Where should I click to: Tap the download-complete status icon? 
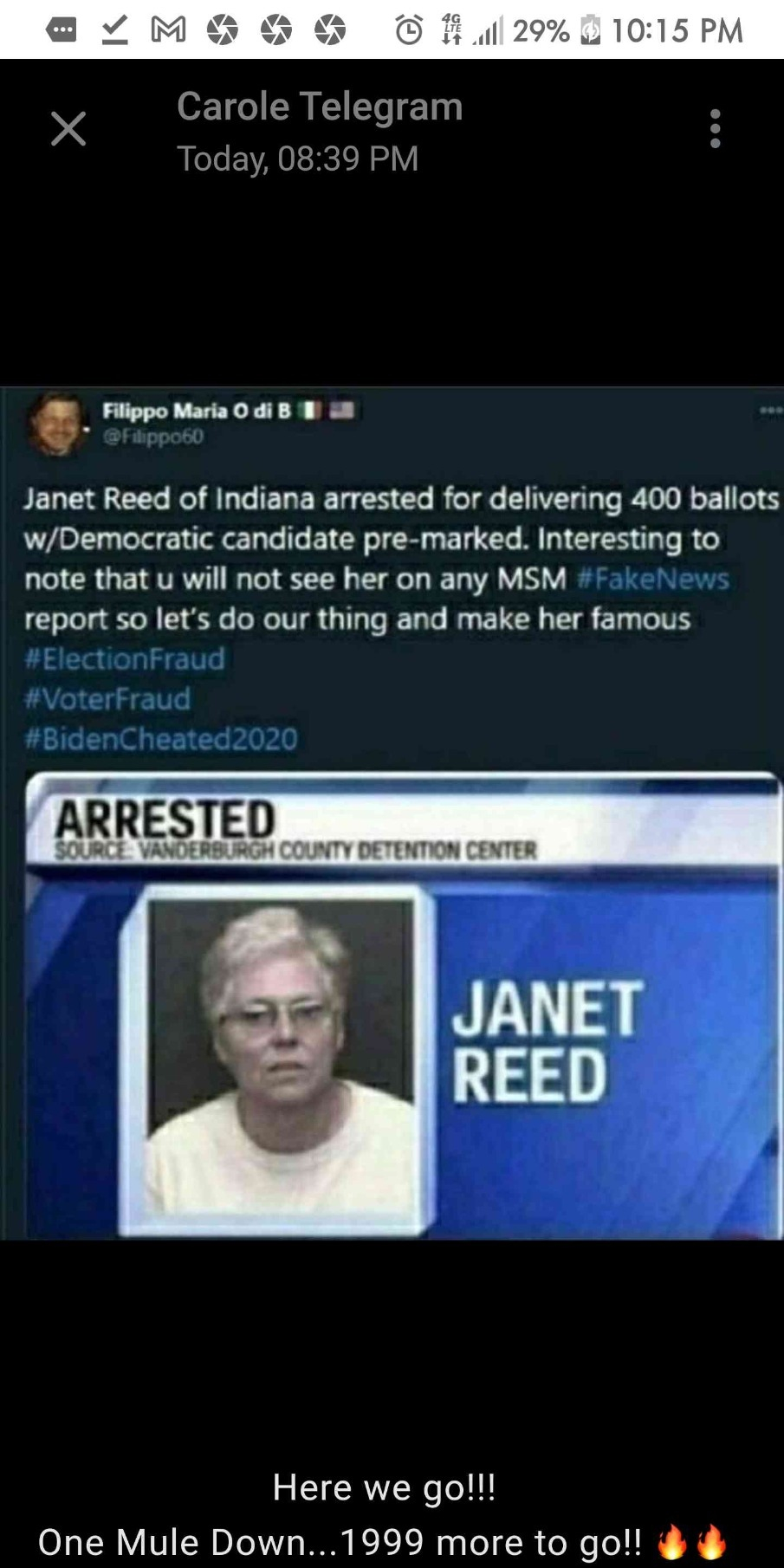tap(114, 31)
